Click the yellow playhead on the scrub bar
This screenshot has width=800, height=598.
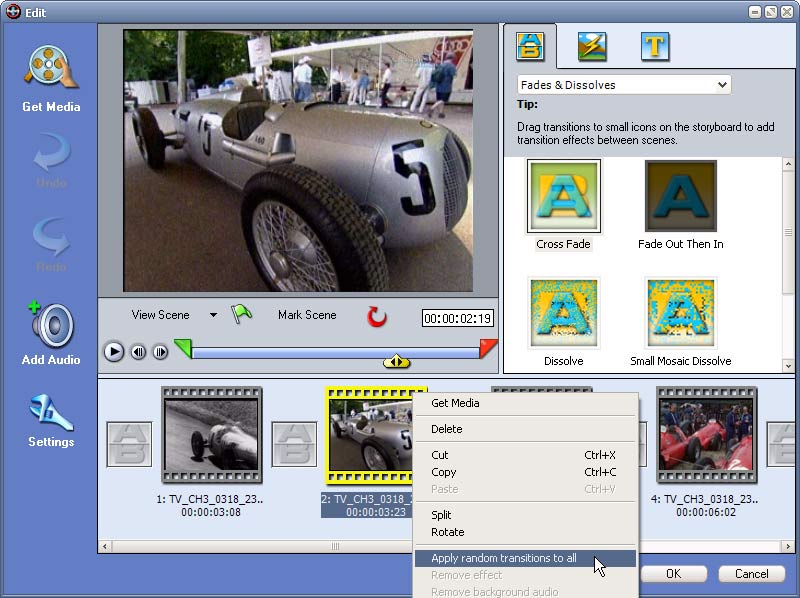pyautogui.click(x=397, y=361)
